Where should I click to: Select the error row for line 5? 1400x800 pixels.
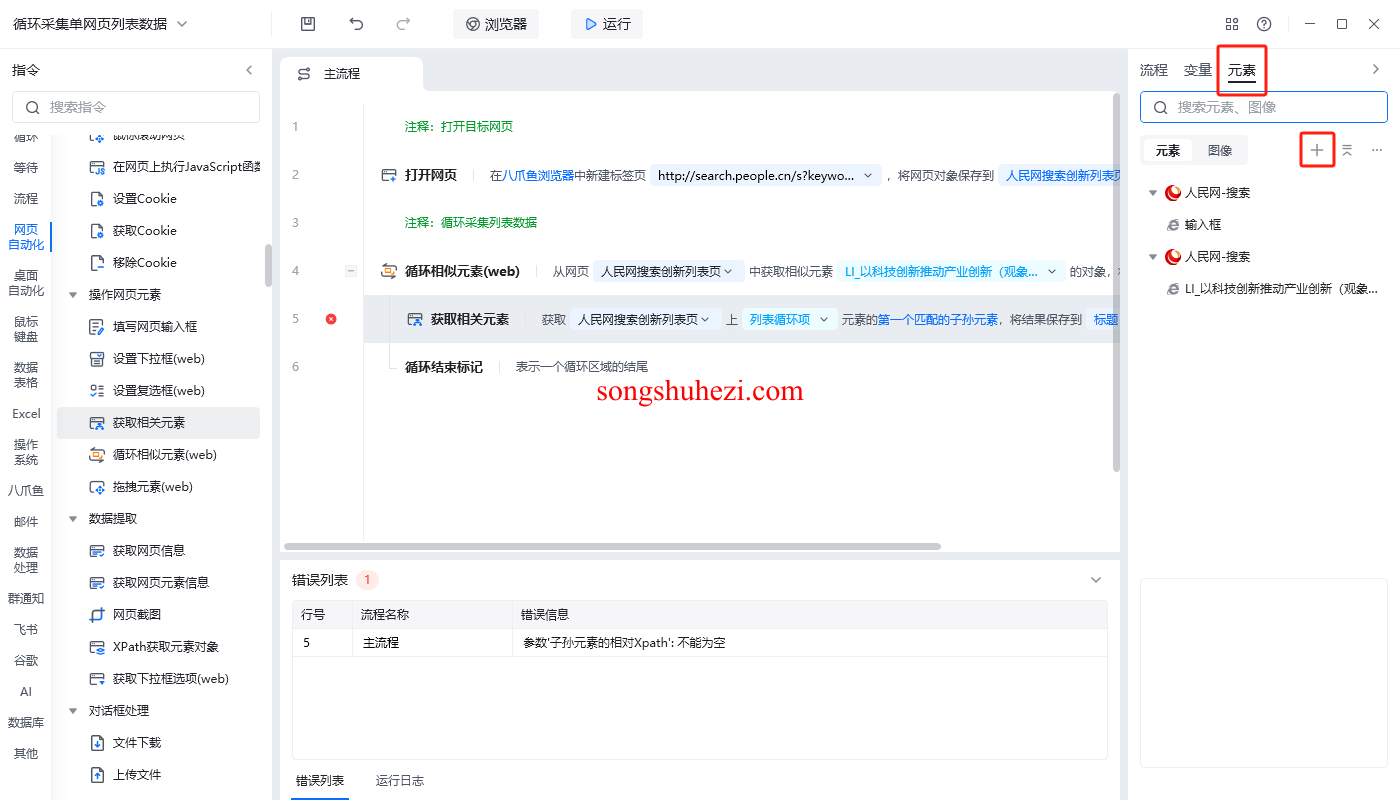[x=700, y=643]
